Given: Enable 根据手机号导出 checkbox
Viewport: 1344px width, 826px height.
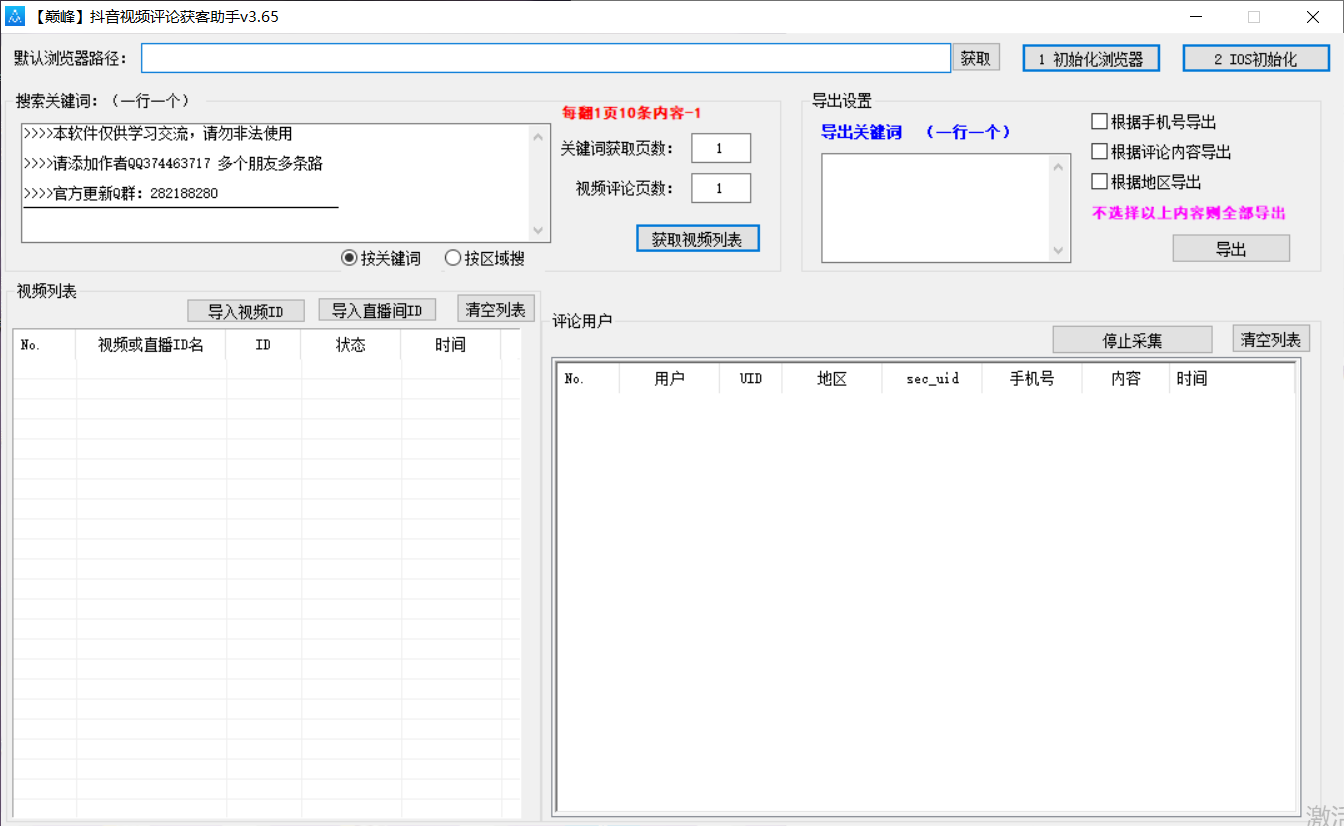Looking at the screenshot, I should 1097,121.
